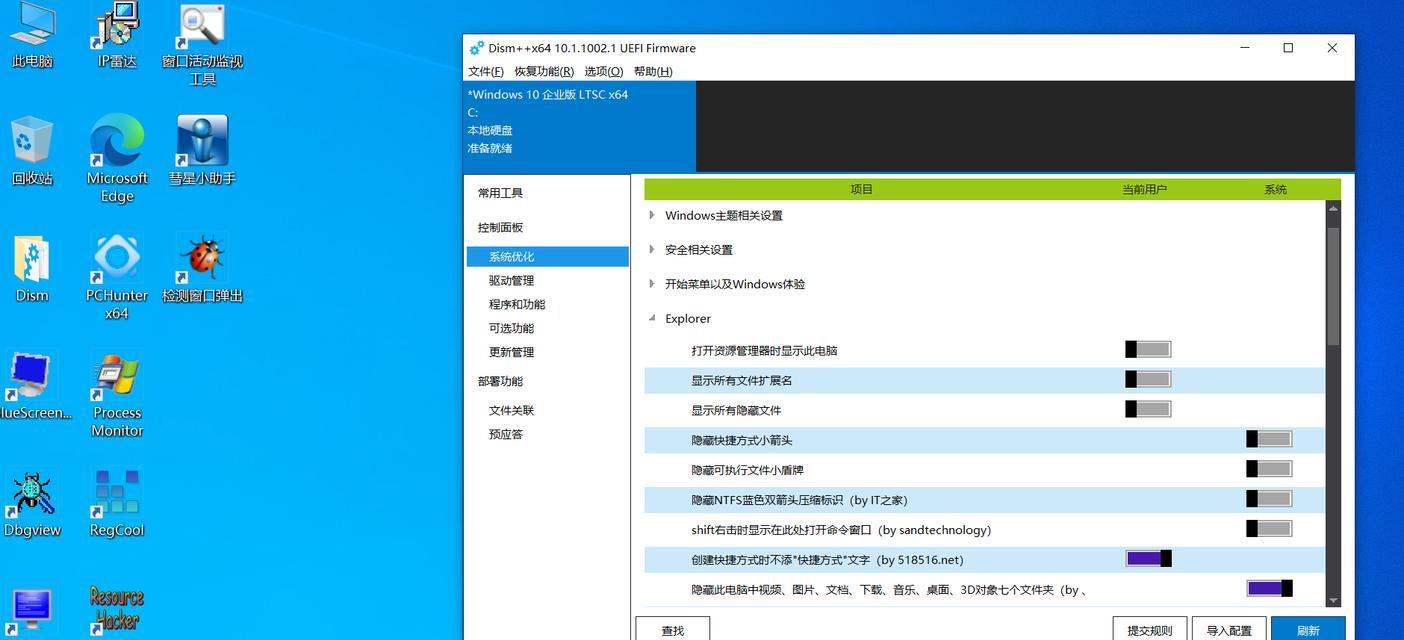This screenshot has height=640, width=1404.
Task: Click the 导入配置 button
Action: pyautogui.click(x=1229, y=629)
